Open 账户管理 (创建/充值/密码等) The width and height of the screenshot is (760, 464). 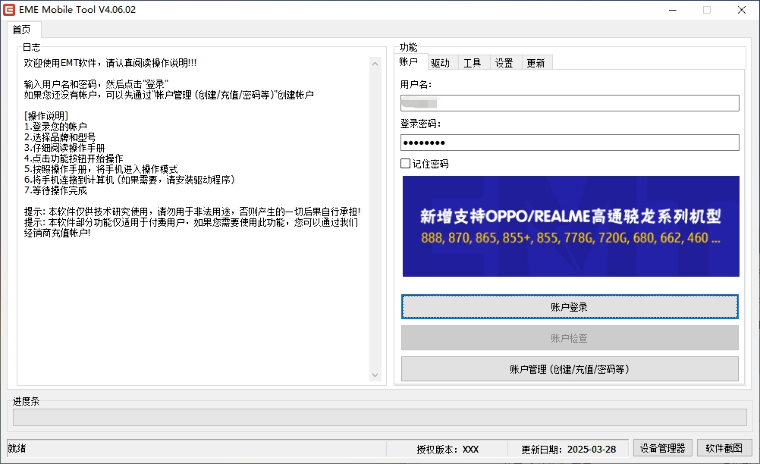[x=569, y=369]
